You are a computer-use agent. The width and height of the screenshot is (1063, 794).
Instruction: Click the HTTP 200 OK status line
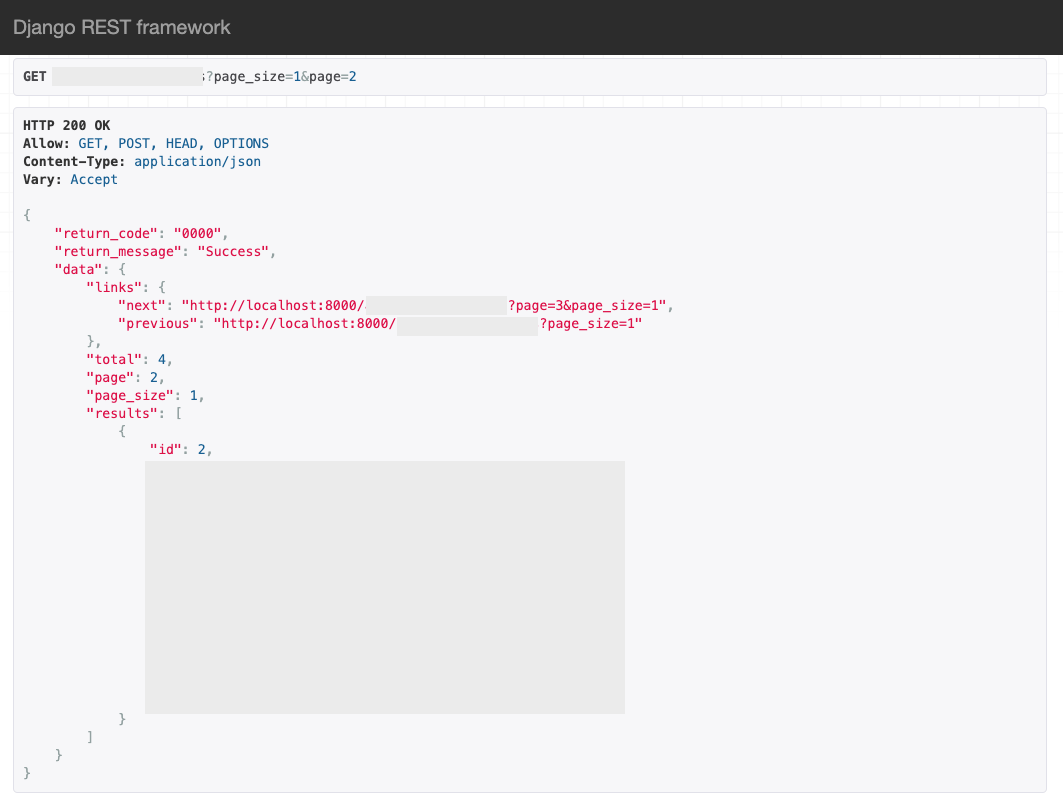point(66,125)
